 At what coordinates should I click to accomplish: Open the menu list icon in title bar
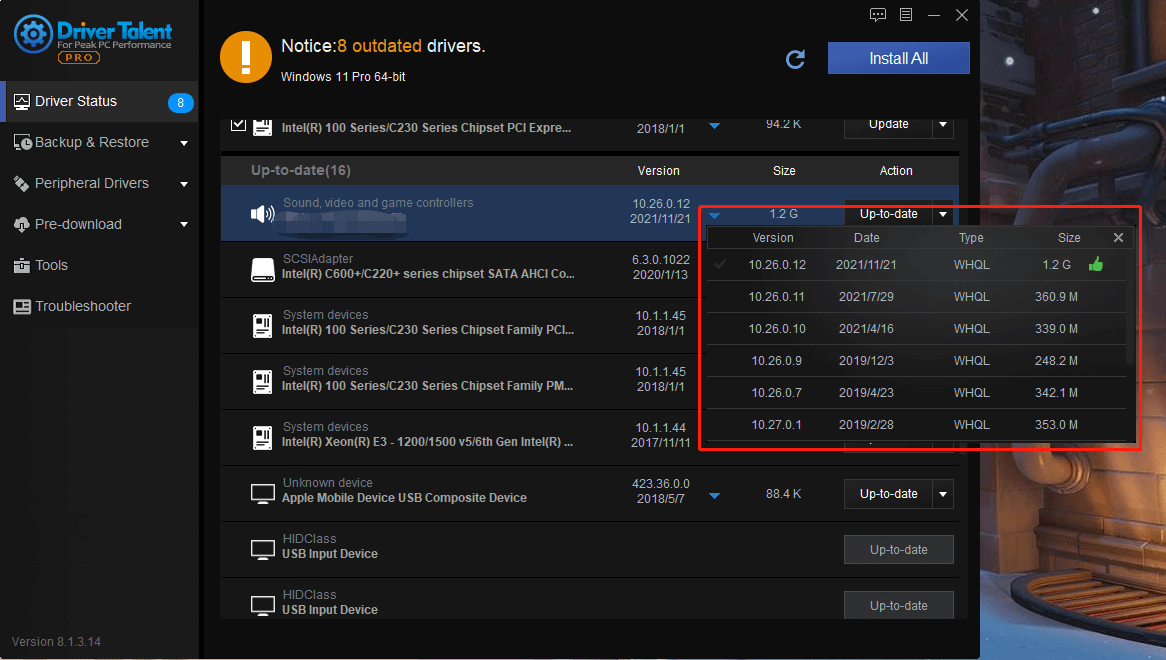(906, 15)
